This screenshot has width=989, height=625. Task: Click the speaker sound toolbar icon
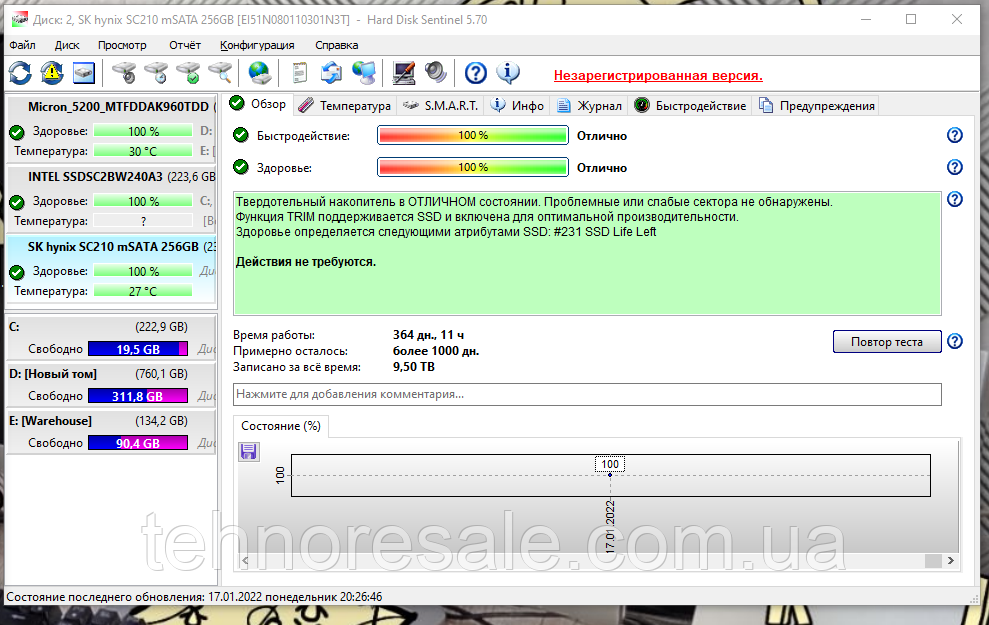tap(435, 73)
